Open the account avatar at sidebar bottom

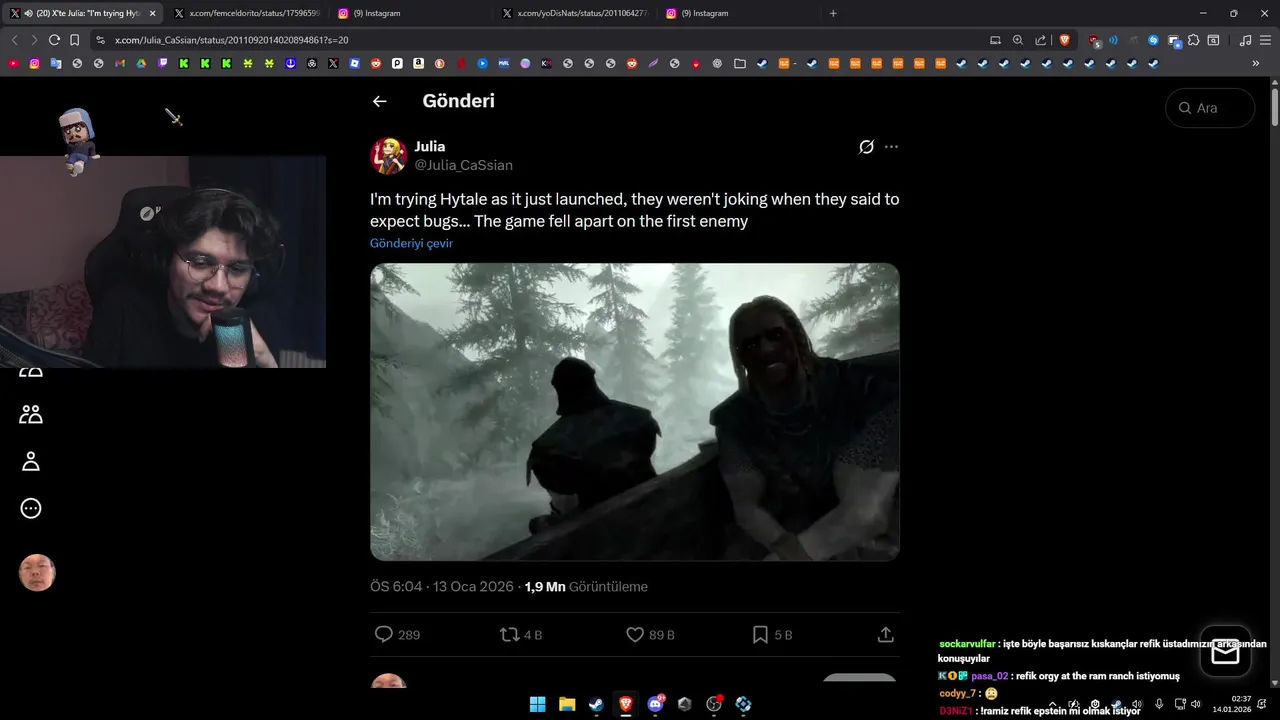37,573
